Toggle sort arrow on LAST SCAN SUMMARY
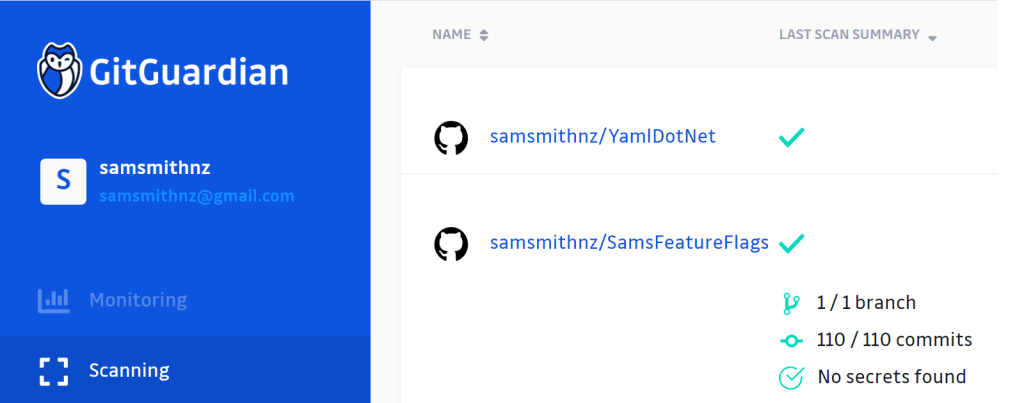The image size is (1024, 403). coord(933,38)
